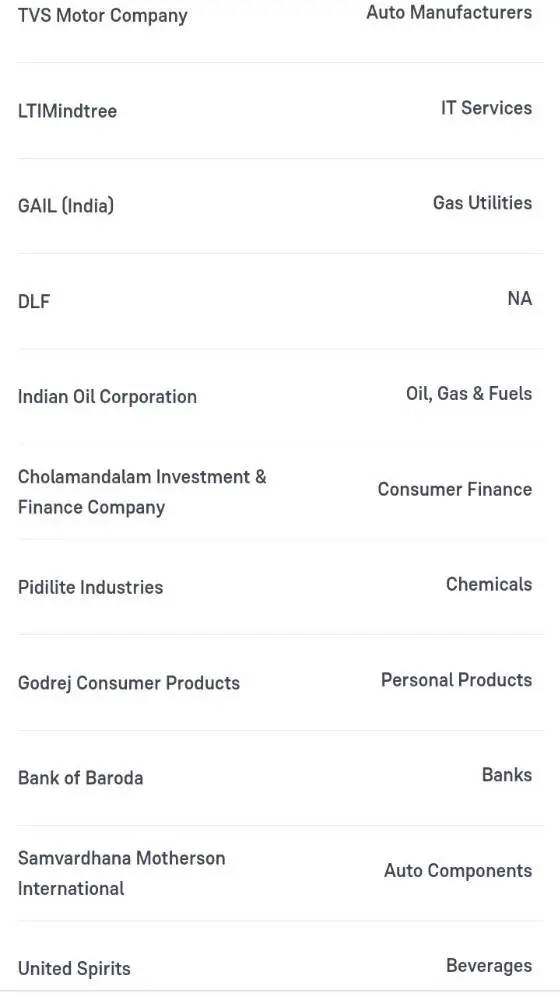
Task: Select the Beverages sector label
Action: [489, 966]
